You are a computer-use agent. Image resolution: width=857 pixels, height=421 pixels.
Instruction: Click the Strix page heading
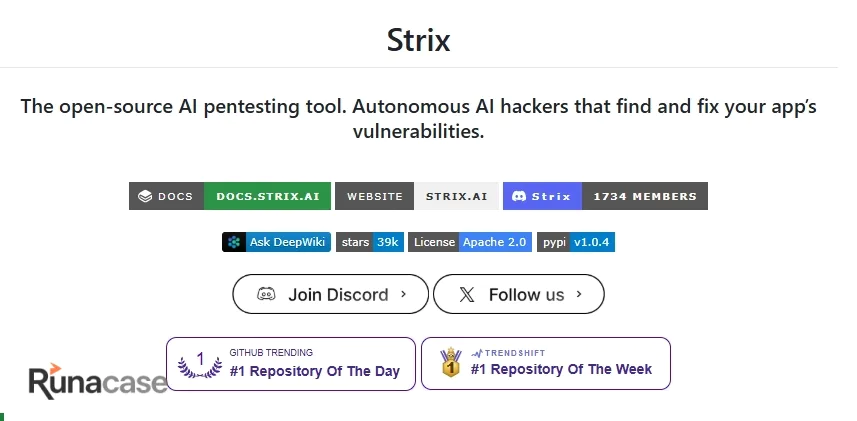419,40
